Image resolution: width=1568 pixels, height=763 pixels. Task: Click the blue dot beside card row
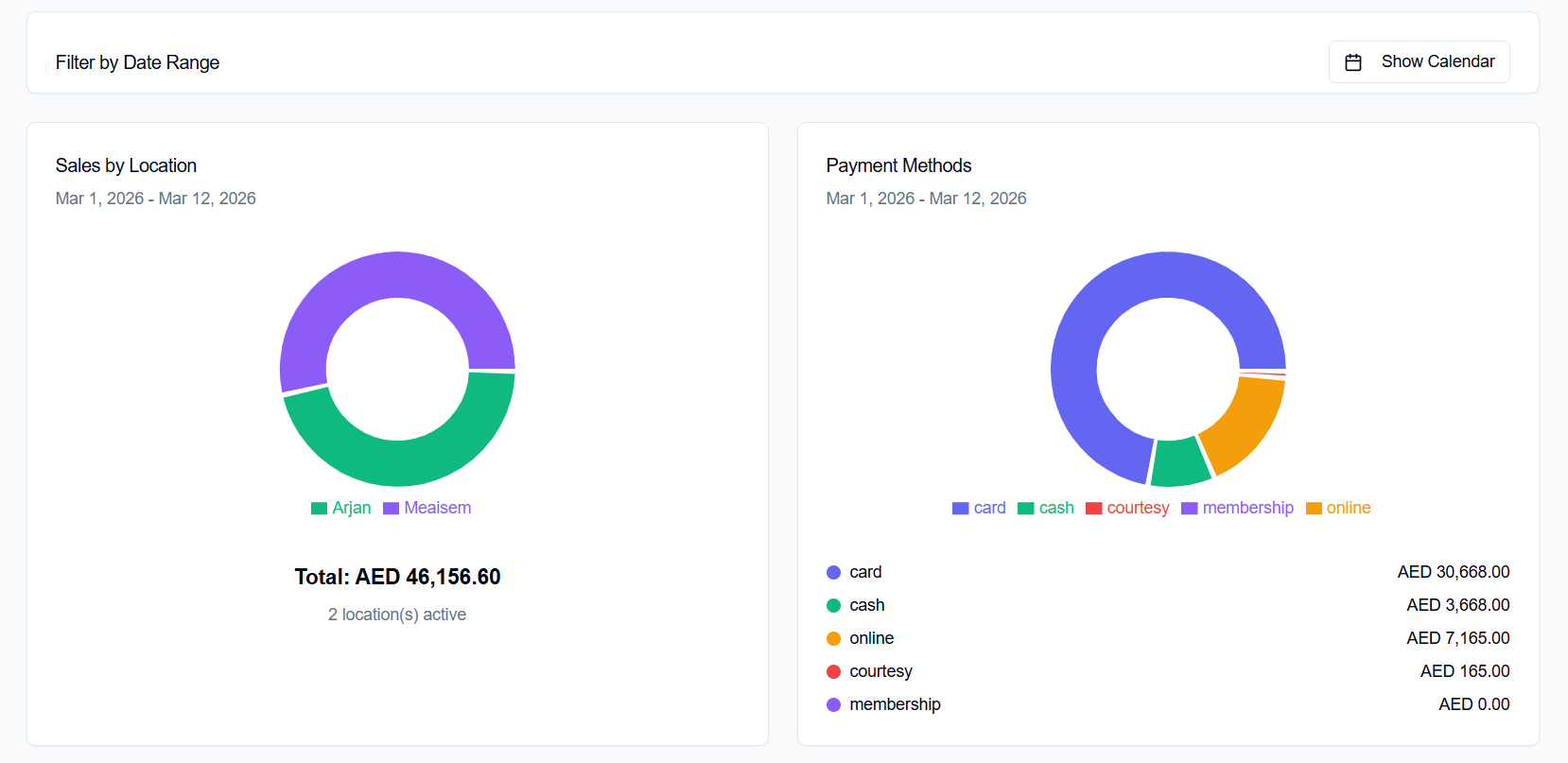coord(833,572)
